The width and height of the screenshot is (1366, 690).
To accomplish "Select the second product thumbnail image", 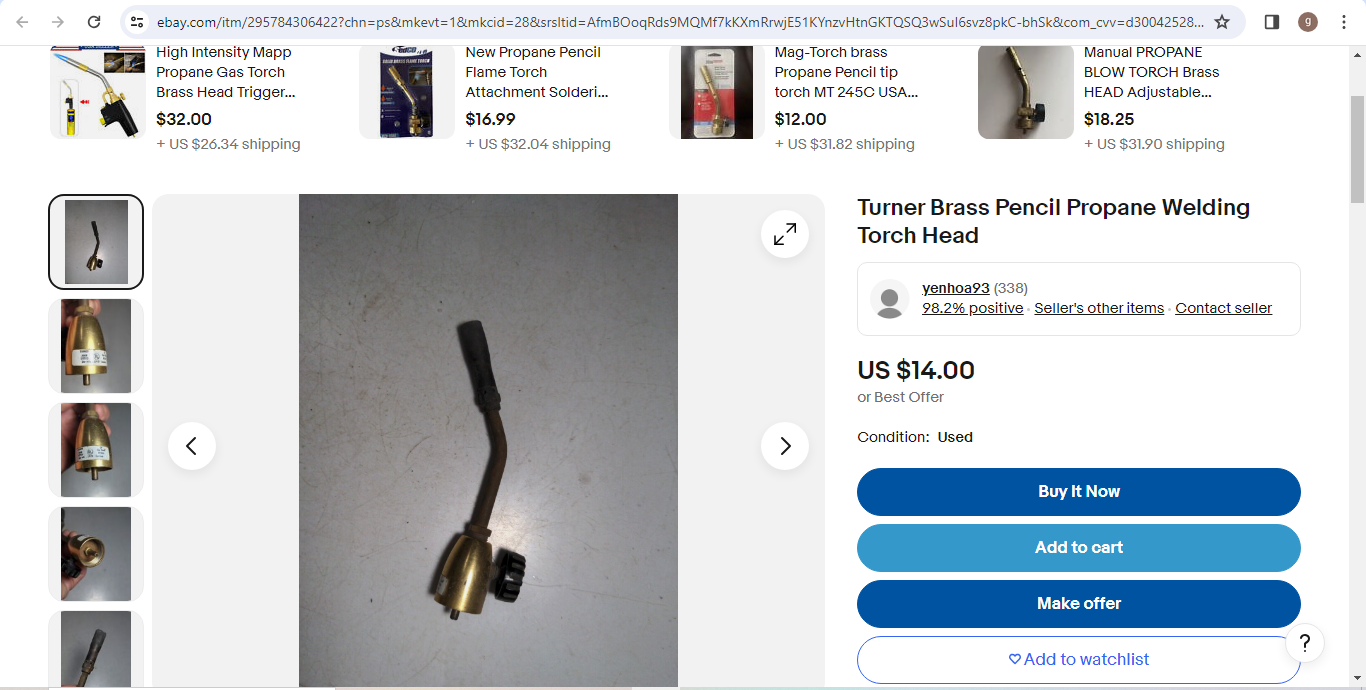I will [96, 346].
